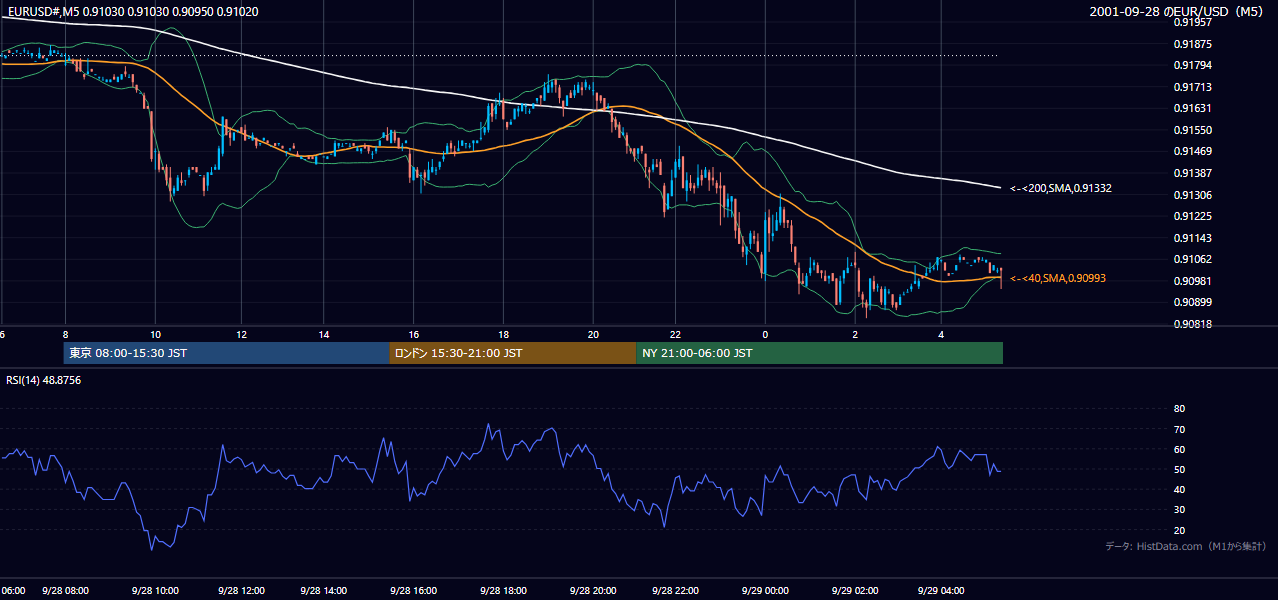The width and height of the screenshot is (1278, 600).
Task: Click the RSI axis level 40
Action: (1179, 489)
